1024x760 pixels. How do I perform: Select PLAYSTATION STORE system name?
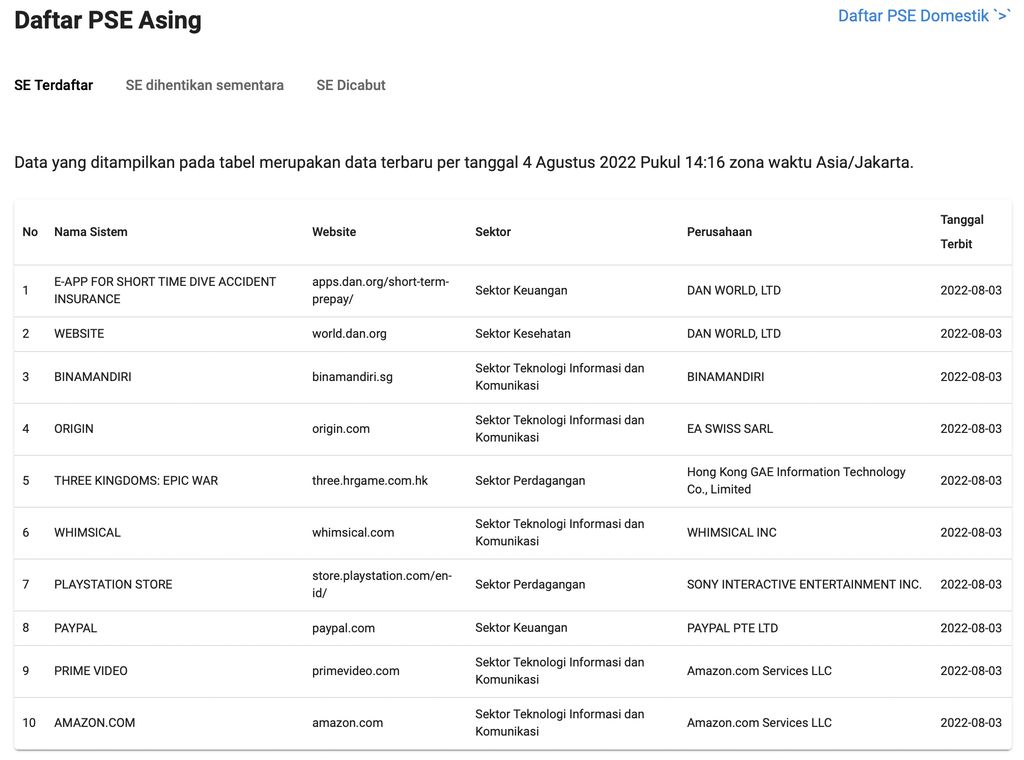tap(113, 584)
